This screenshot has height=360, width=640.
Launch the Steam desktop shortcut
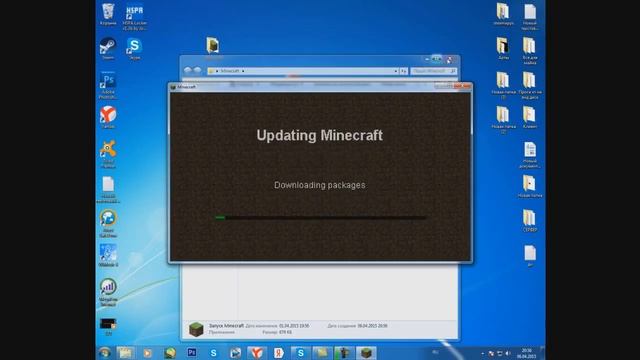(108, 48)
